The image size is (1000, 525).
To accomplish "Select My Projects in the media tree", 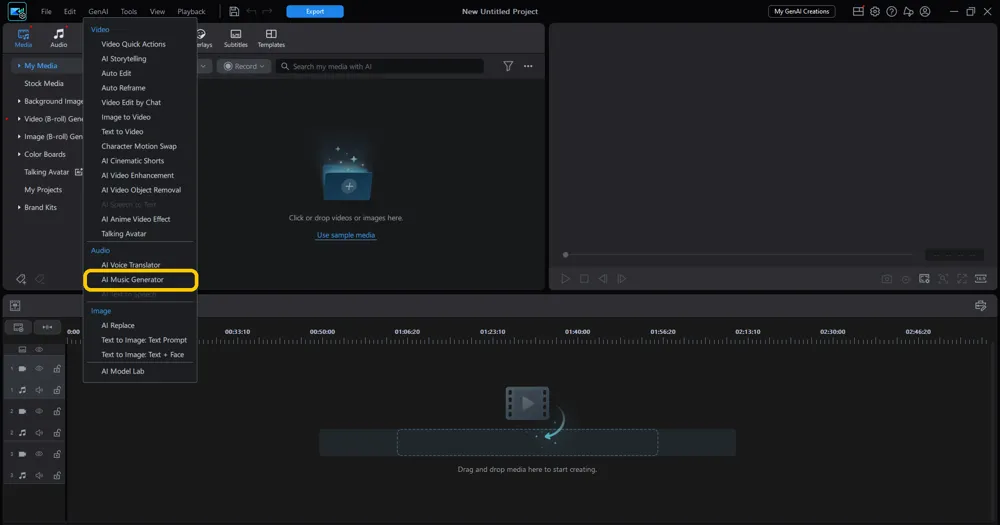I will tap(43, 190).
